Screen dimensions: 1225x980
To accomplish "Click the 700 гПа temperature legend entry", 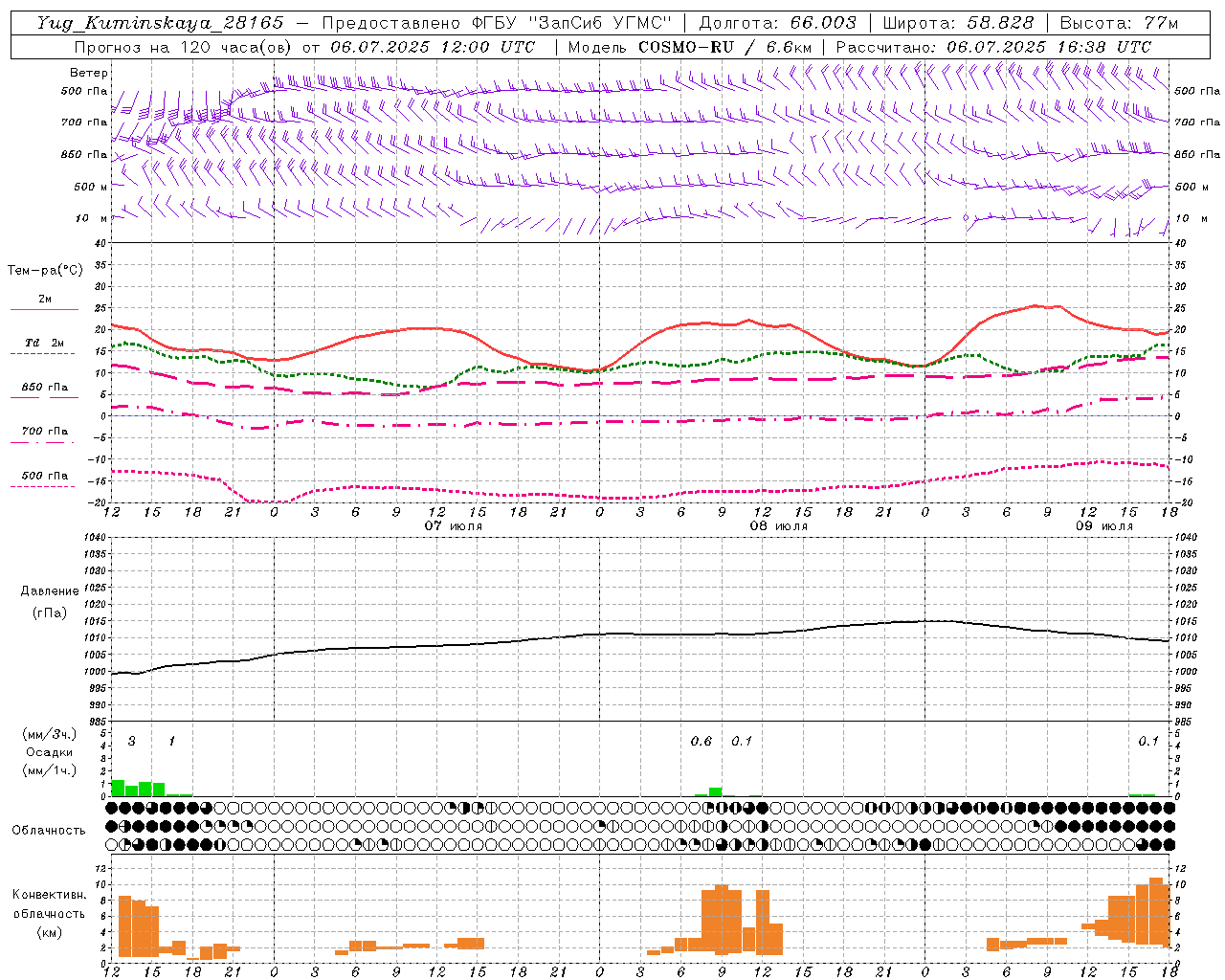I will [x=45, y=432].
